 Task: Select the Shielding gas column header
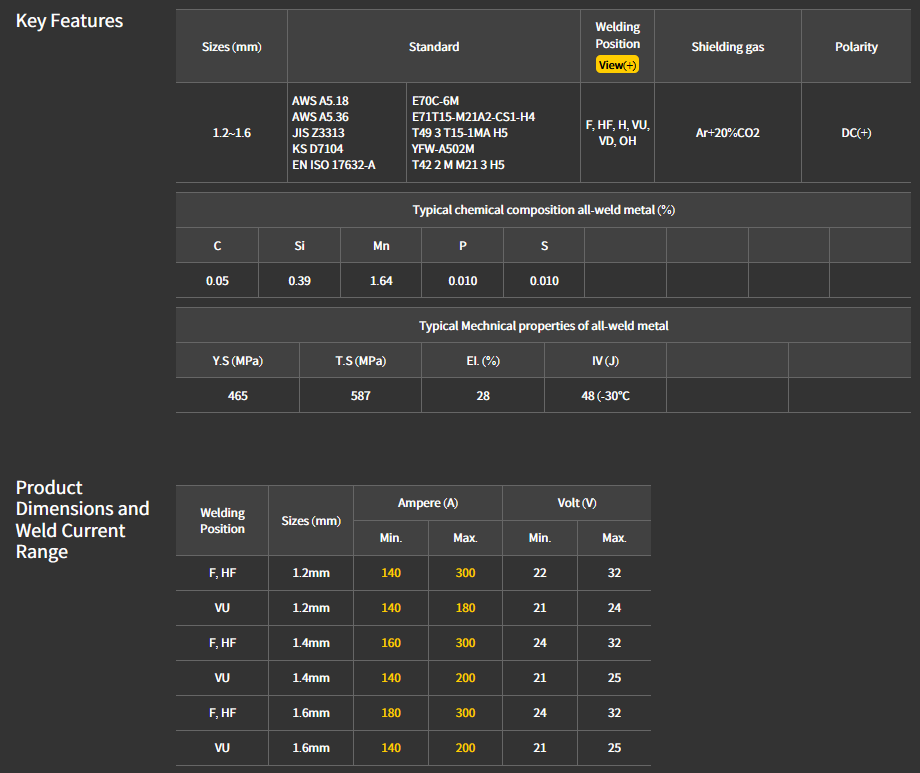pos(729,47)
